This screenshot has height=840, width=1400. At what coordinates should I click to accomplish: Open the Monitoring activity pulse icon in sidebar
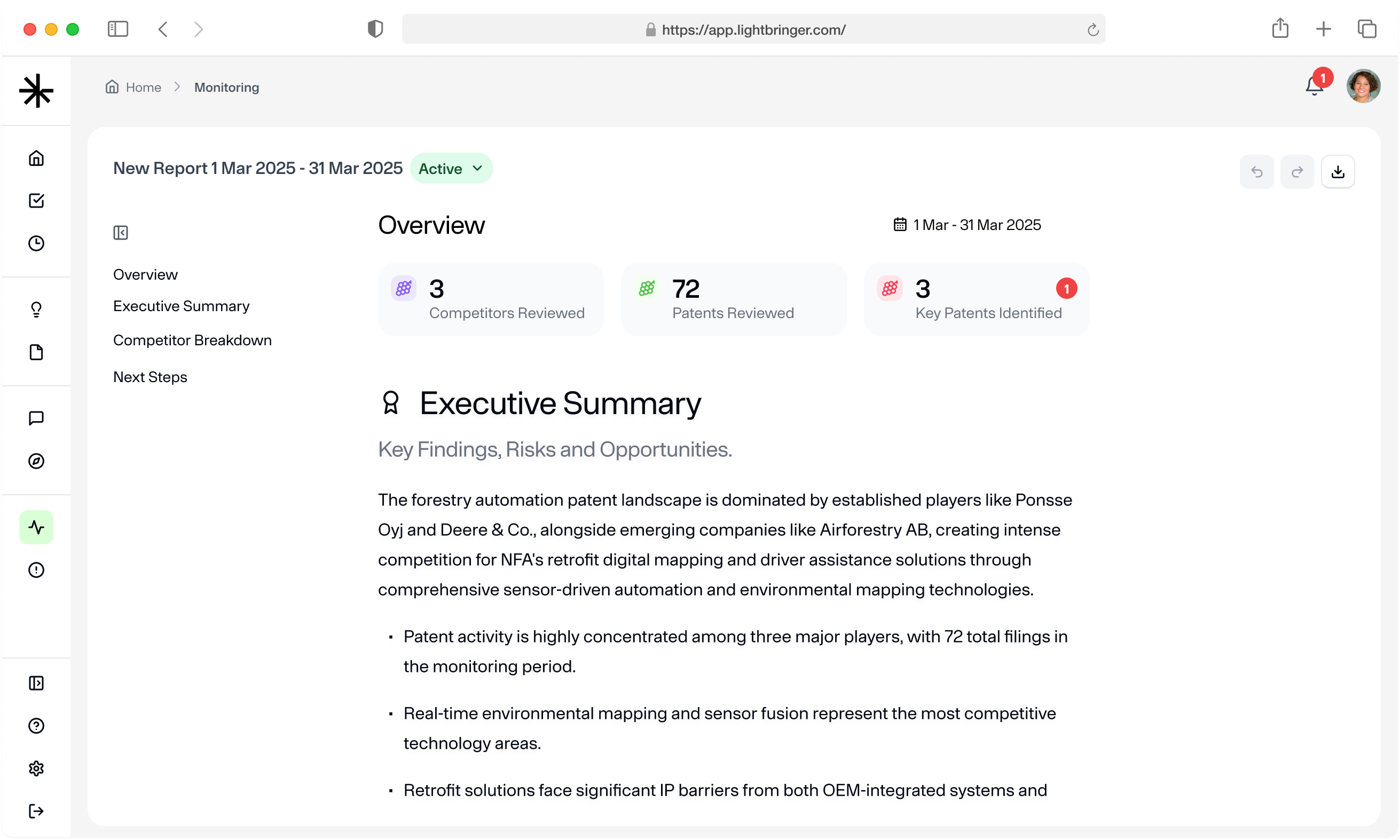(36, 527)
